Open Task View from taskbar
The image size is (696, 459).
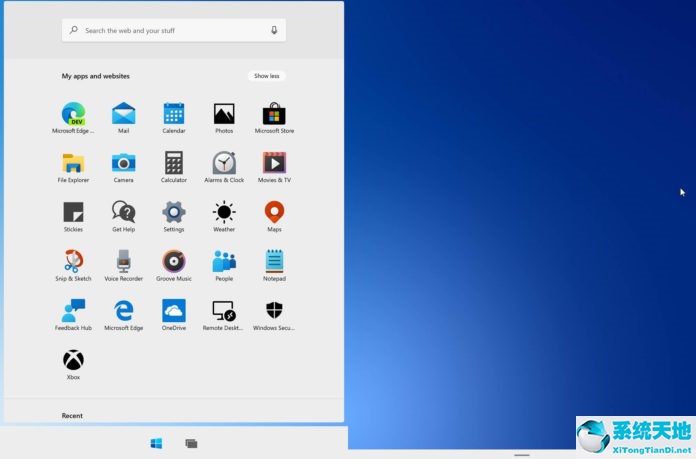[x=191, y=443]
